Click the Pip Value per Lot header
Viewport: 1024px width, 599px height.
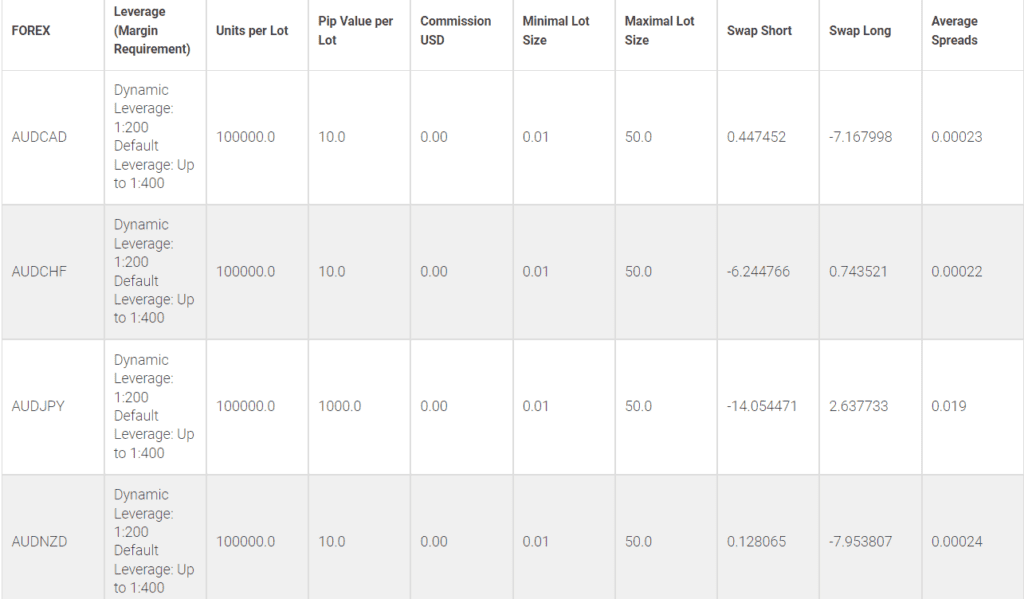click(x=355, y=31)
